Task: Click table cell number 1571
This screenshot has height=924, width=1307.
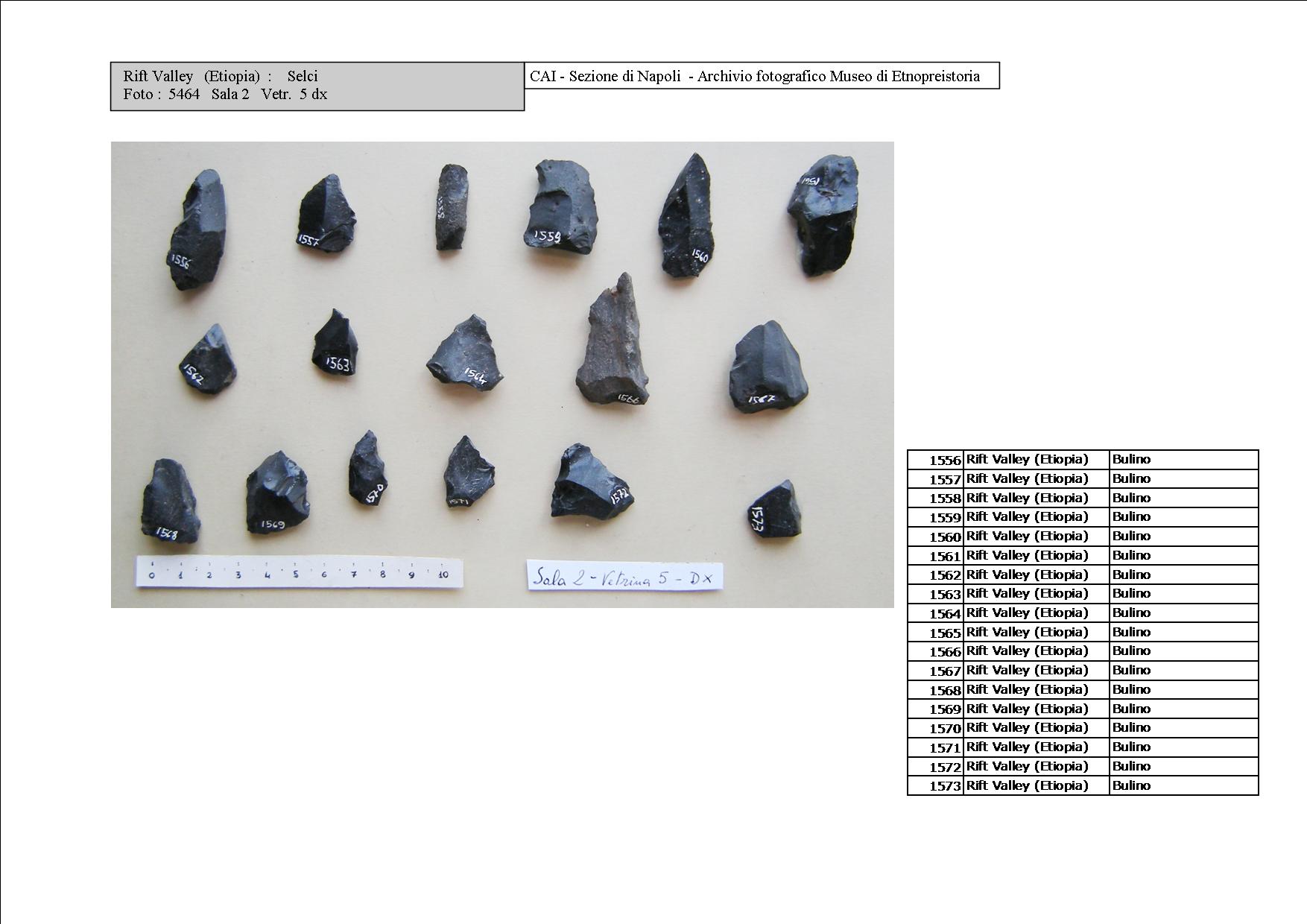Action: point(935,747)
